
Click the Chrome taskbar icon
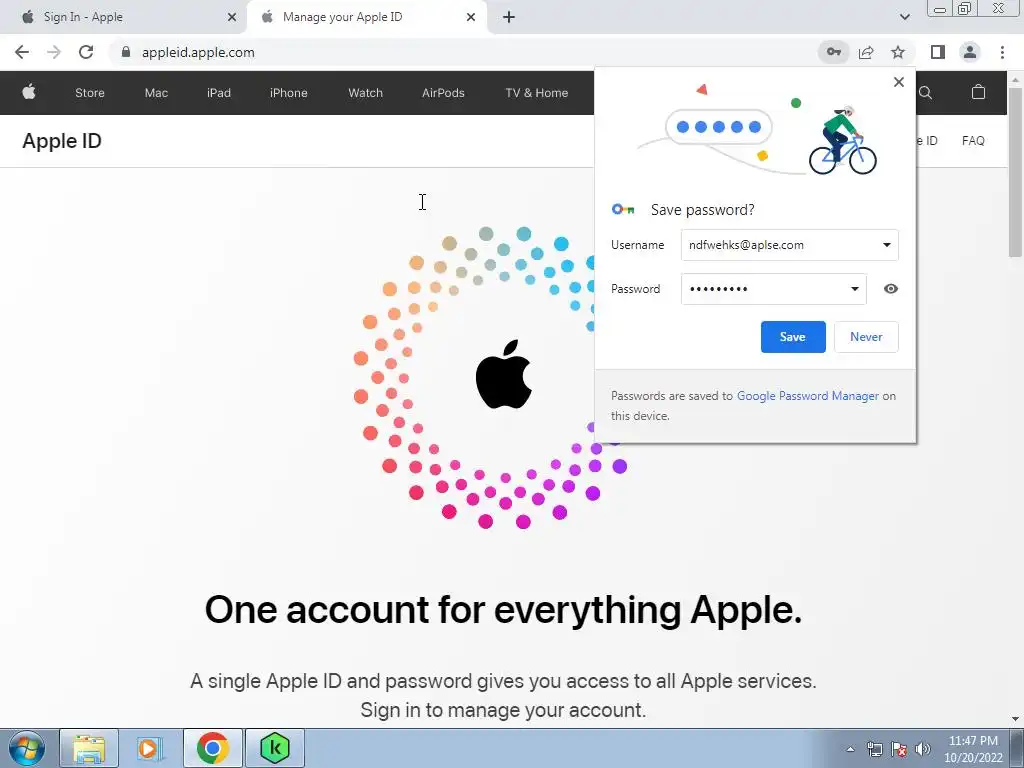click(212, 748)
